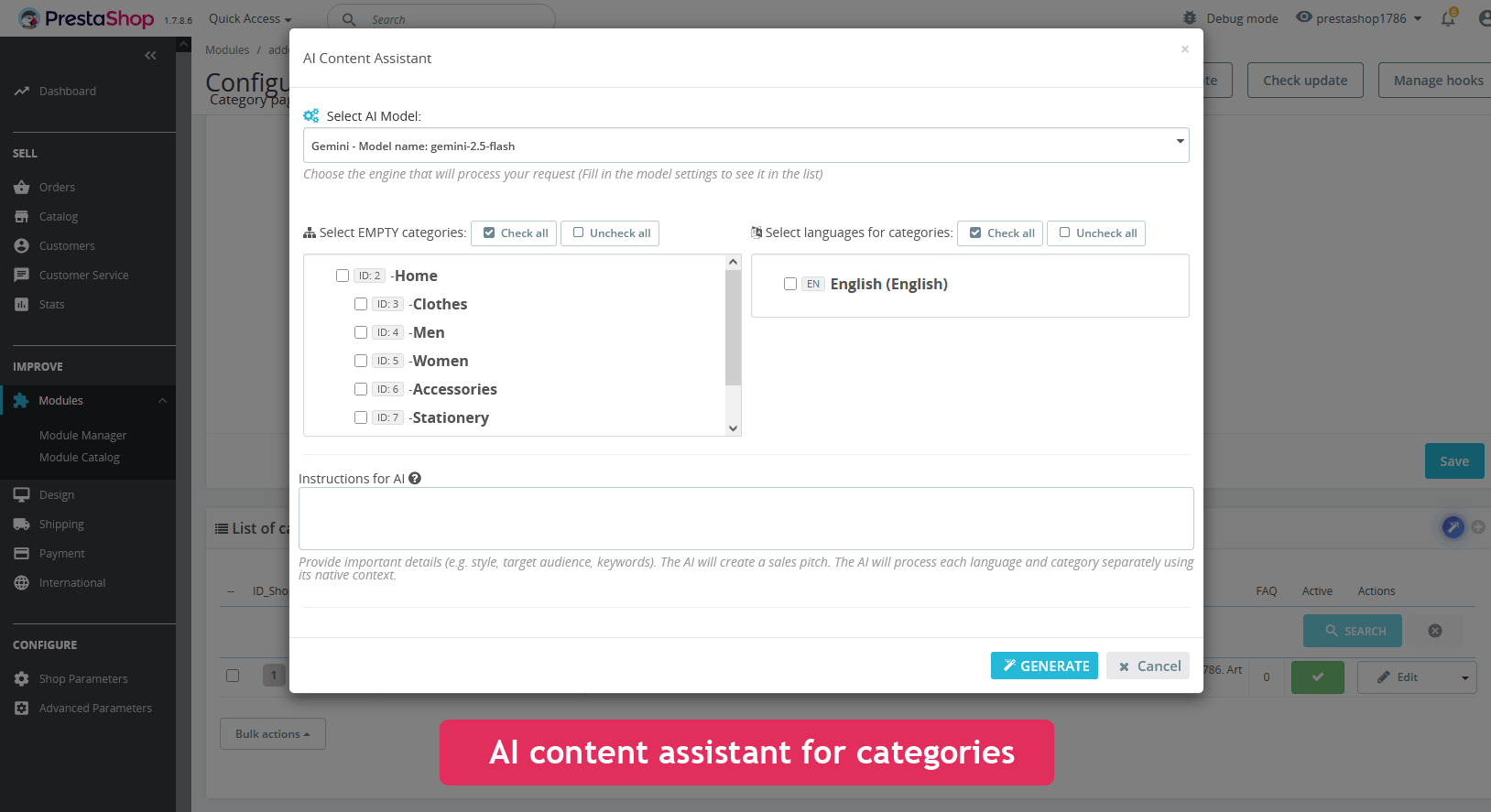This screenshot has height=812, width=1491.
Task: Open Module Catalog in sidebar
Action: [x=80, y=457]
